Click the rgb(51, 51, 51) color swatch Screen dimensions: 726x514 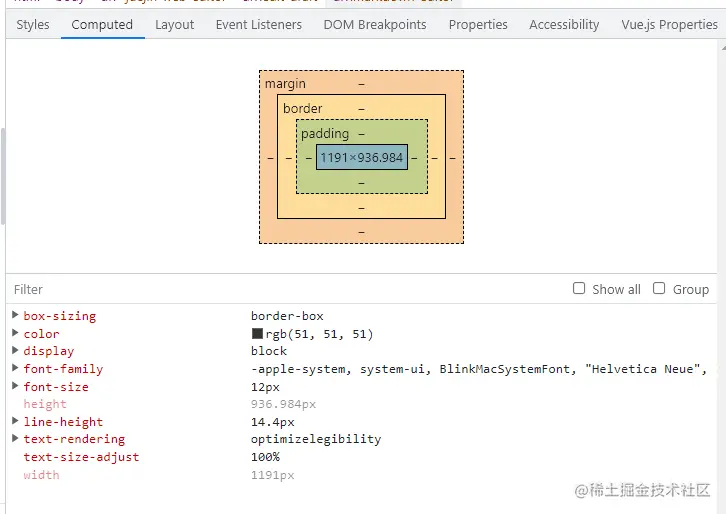pyautogui.click(x=257, y=333)
